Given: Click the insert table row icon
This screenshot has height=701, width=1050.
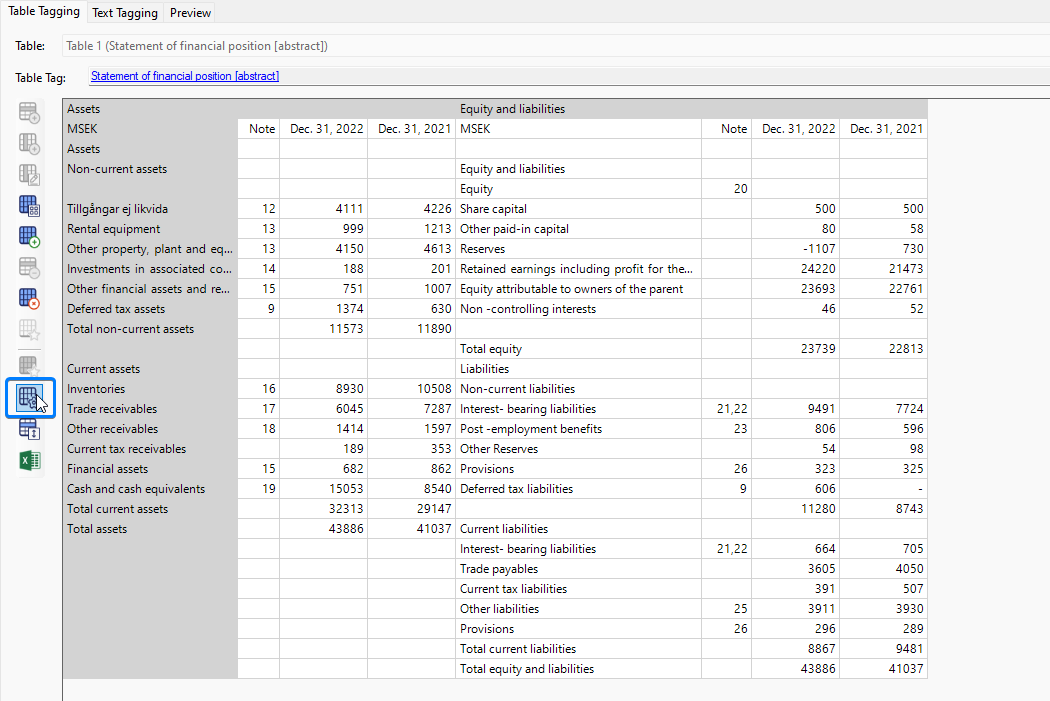Looking at the screenshot, I should [x=29, y=112].
